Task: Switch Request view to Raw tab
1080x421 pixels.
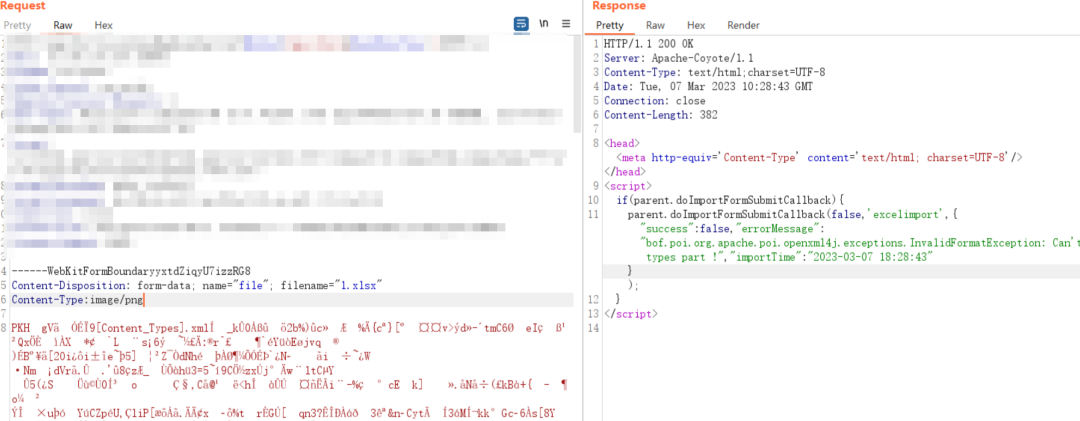Action: pyautogui.click(x=63, y=25)
